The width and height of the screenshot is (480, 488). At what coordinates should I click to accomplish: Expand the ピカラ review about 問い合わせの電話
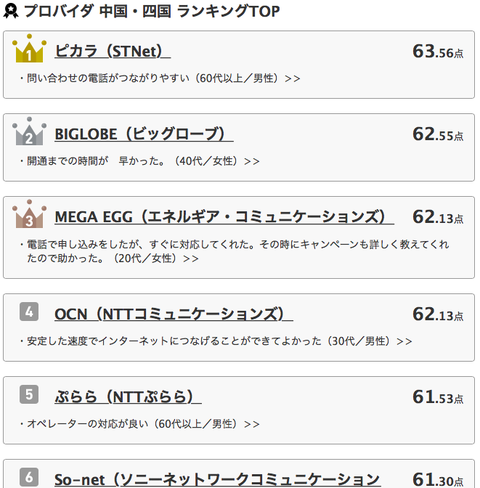tap(160, 78)
